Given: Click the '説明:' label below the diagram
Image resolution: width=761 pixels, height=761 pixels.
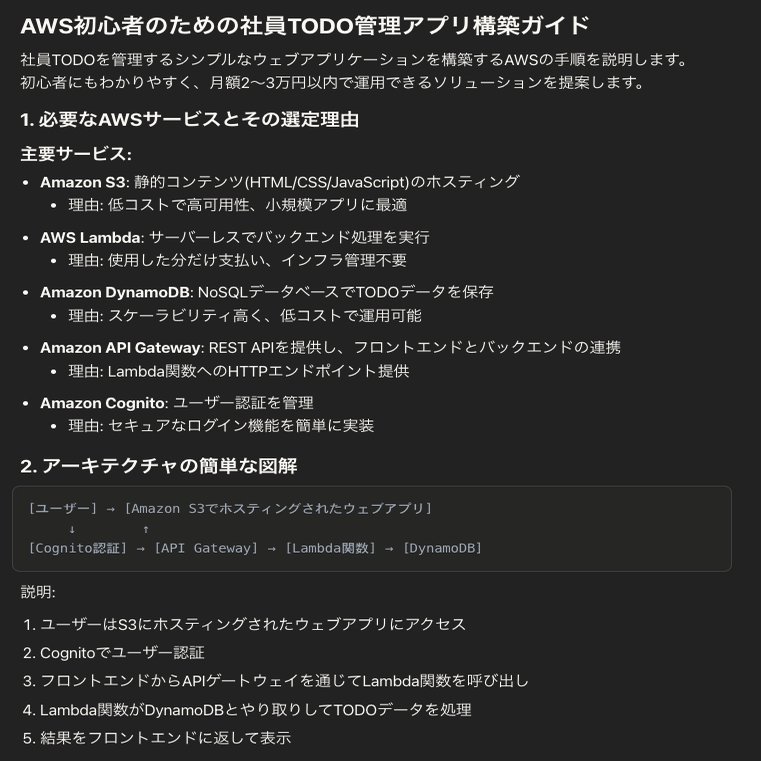Looking at the screenshot, I should [38, 592].
